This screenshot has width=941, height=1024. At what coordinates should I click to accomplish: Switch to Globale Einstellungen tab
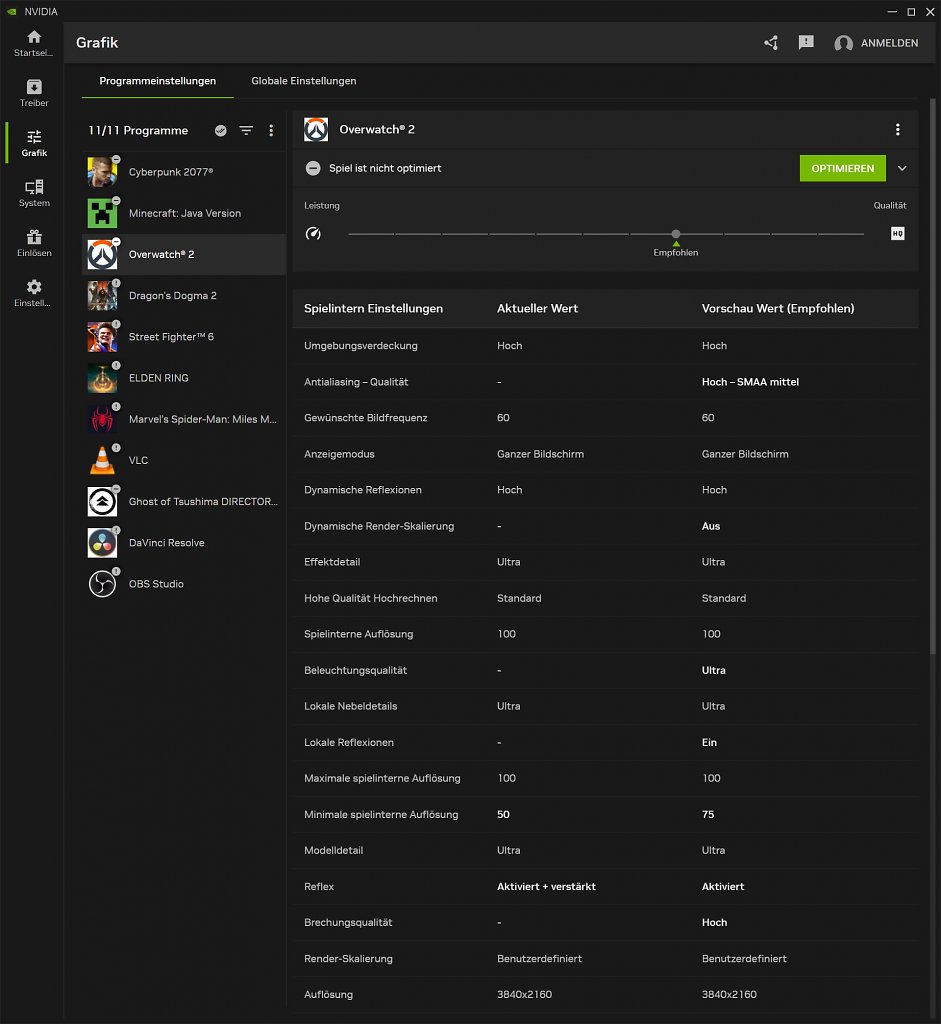click(304, 81)
